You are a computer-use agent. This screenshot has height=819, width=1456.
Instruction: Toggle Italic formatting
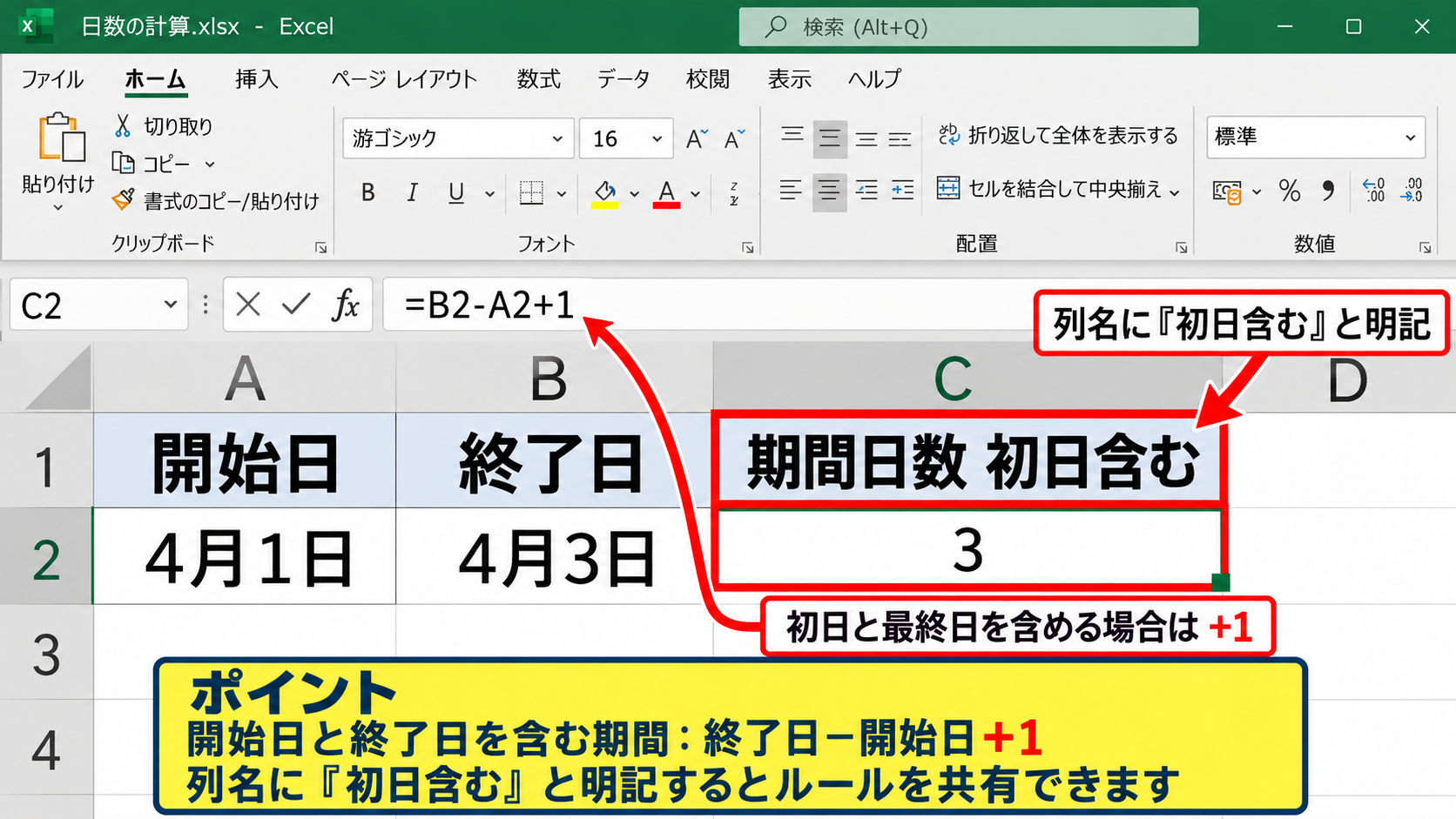click(x=412, y=192)
